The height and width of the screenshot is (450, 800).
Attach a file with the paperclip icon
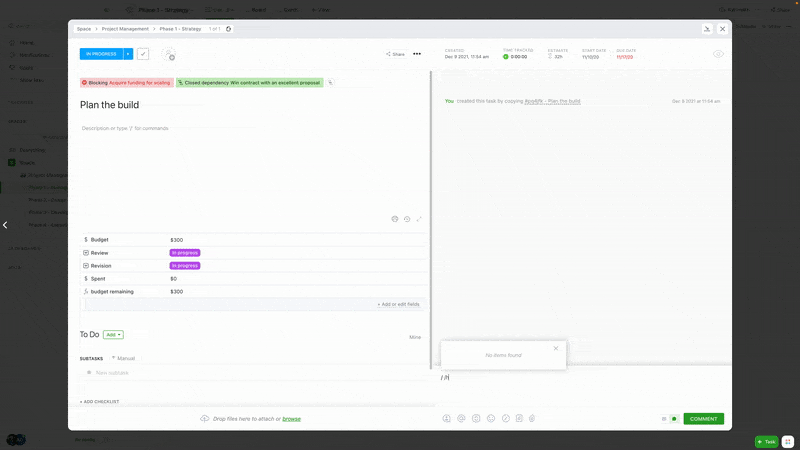[x=532, y=418]
